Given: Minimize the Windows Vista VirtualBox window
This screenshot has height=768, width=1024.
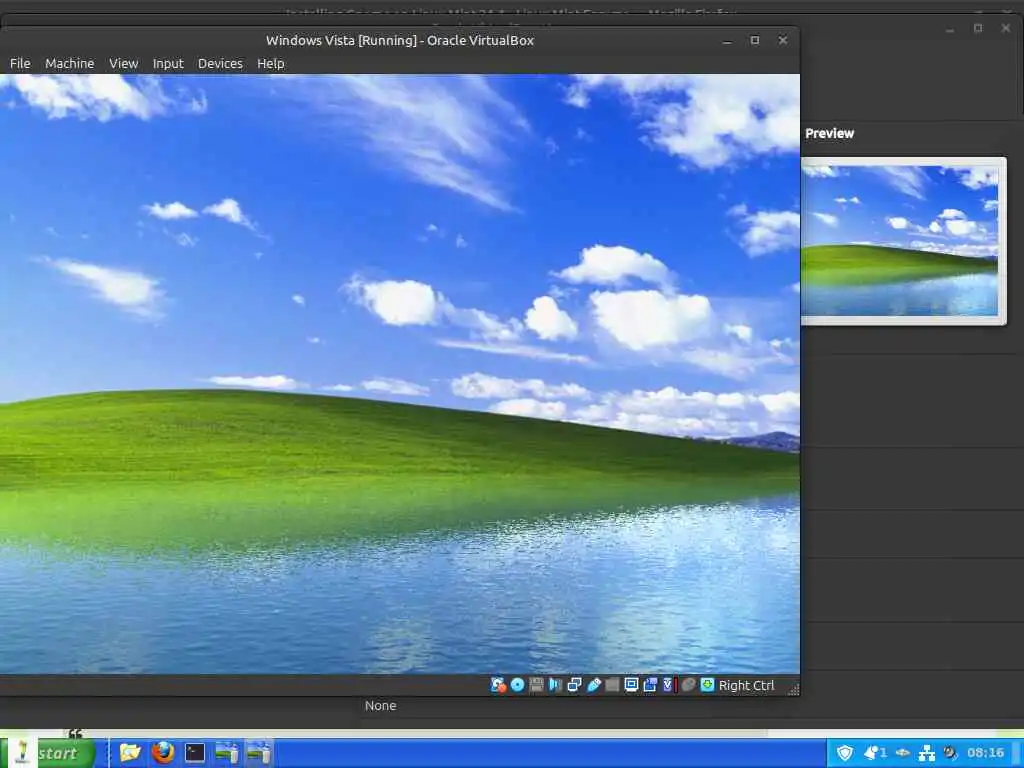Looking at the screenshot, I should [727, 40].
